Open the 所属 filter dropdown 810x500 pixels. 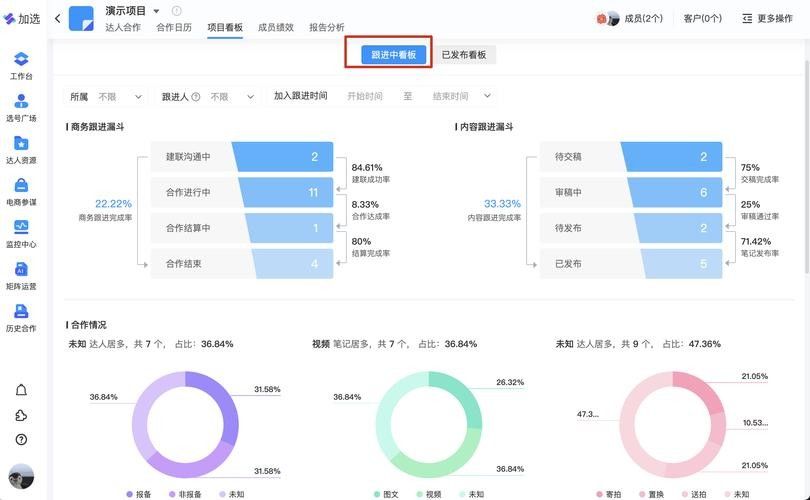(106, 97)
